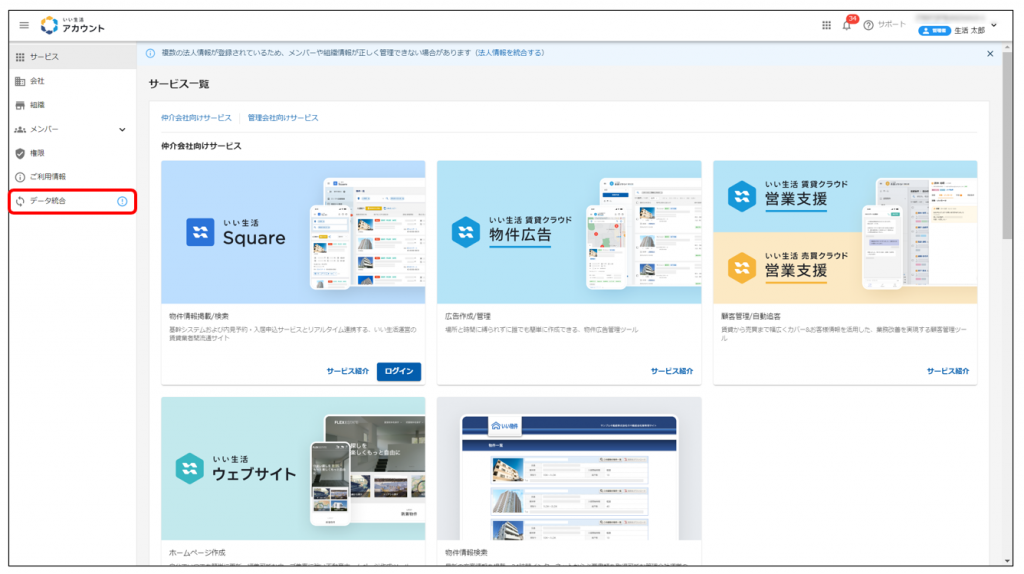This screenshot has height=574, width=1024.
Task: Open サービス紹介 for 営業支援 card
Action: (x=948, y=371)
